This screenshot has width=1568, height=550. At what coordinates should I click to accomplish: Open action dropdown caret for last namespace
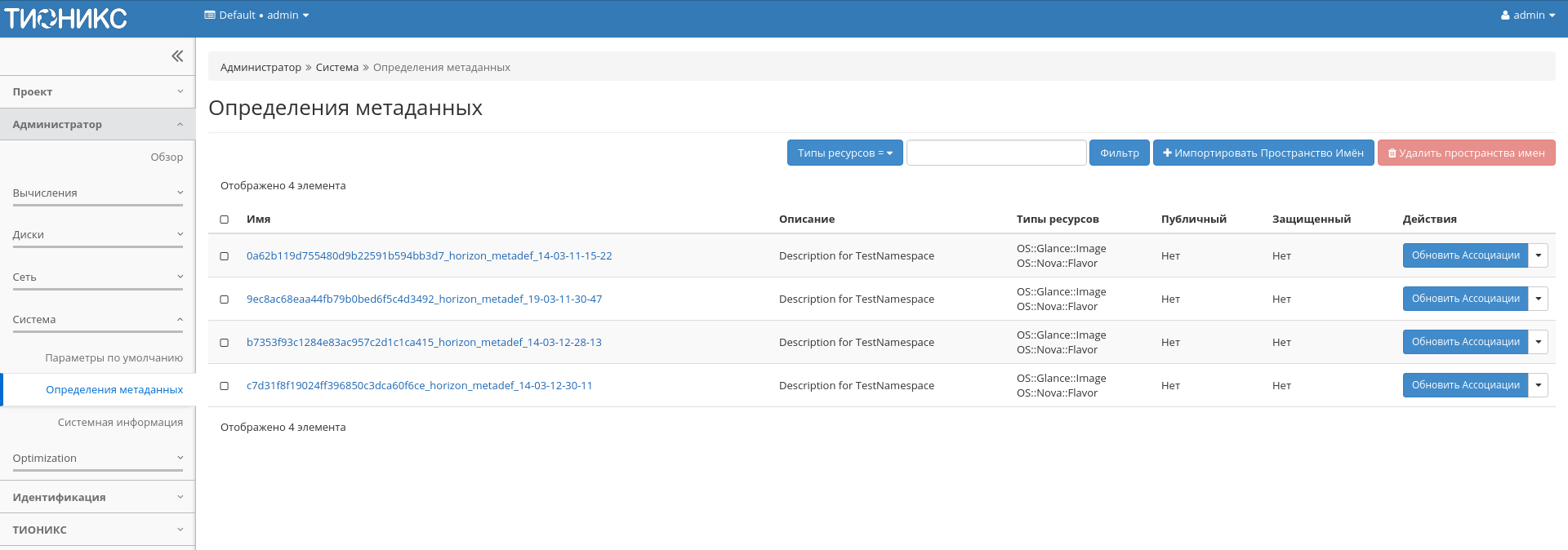(1538, 385)
